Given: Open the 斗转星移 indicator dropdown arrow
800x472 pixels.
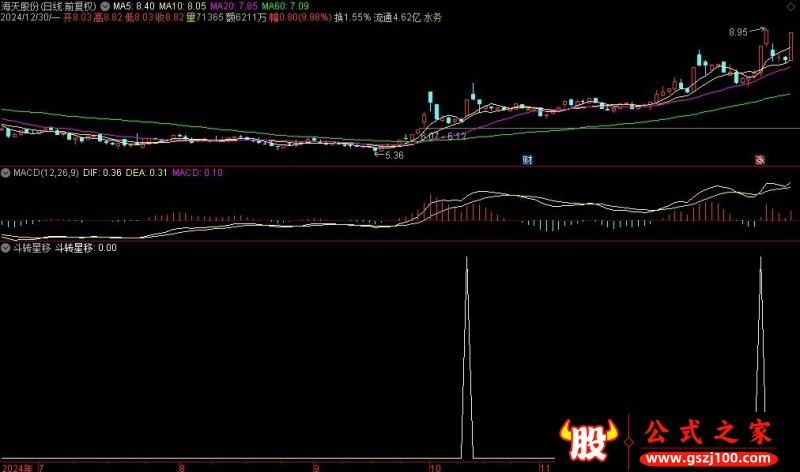Looking at the screenshot, I should [x=5, y=248].
